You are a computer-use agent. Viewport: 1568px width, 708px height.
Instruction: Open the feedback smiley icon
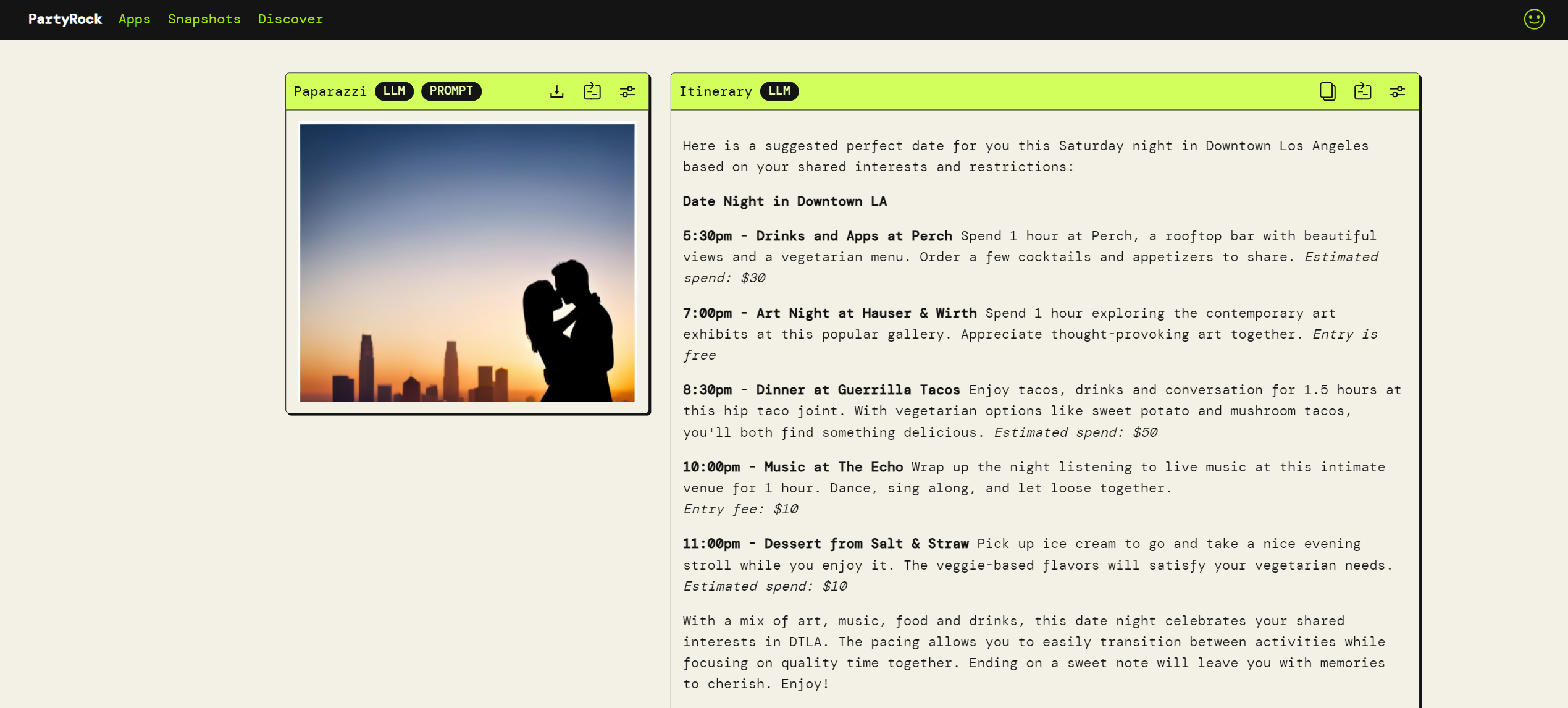(1533, 19)
